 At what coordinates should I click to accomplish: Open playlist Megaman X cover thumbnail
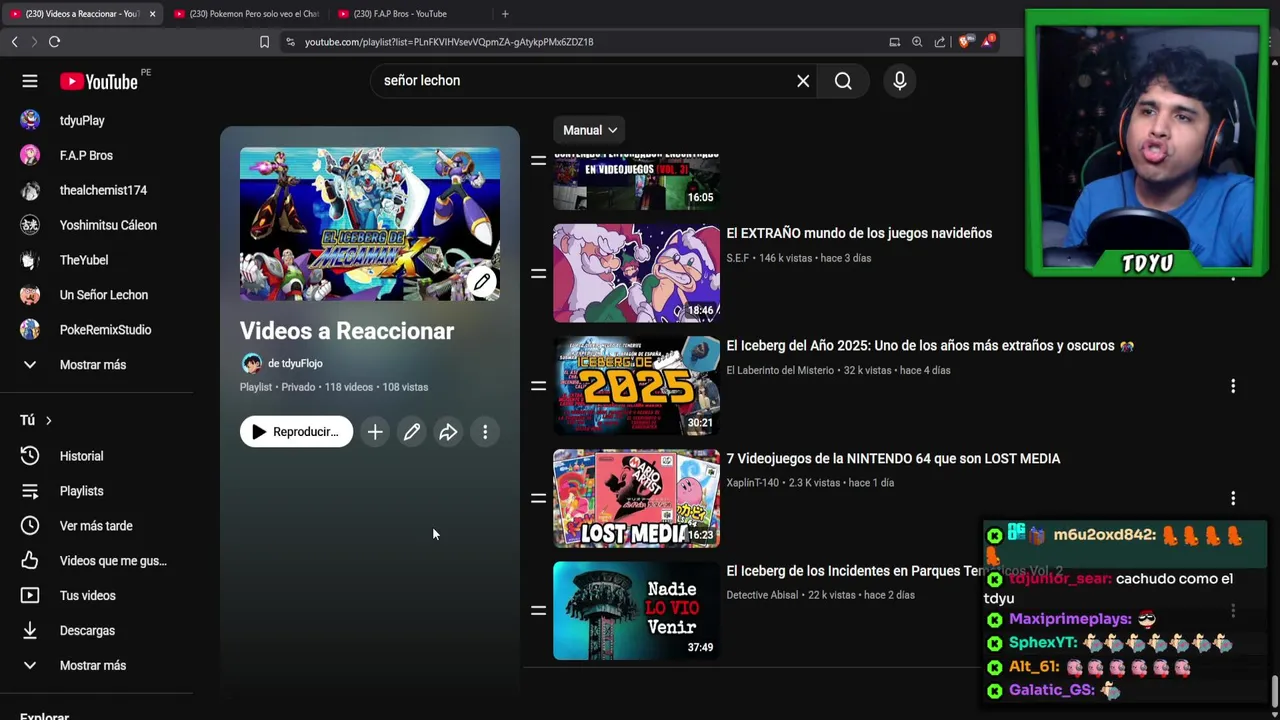click(370, 224)
